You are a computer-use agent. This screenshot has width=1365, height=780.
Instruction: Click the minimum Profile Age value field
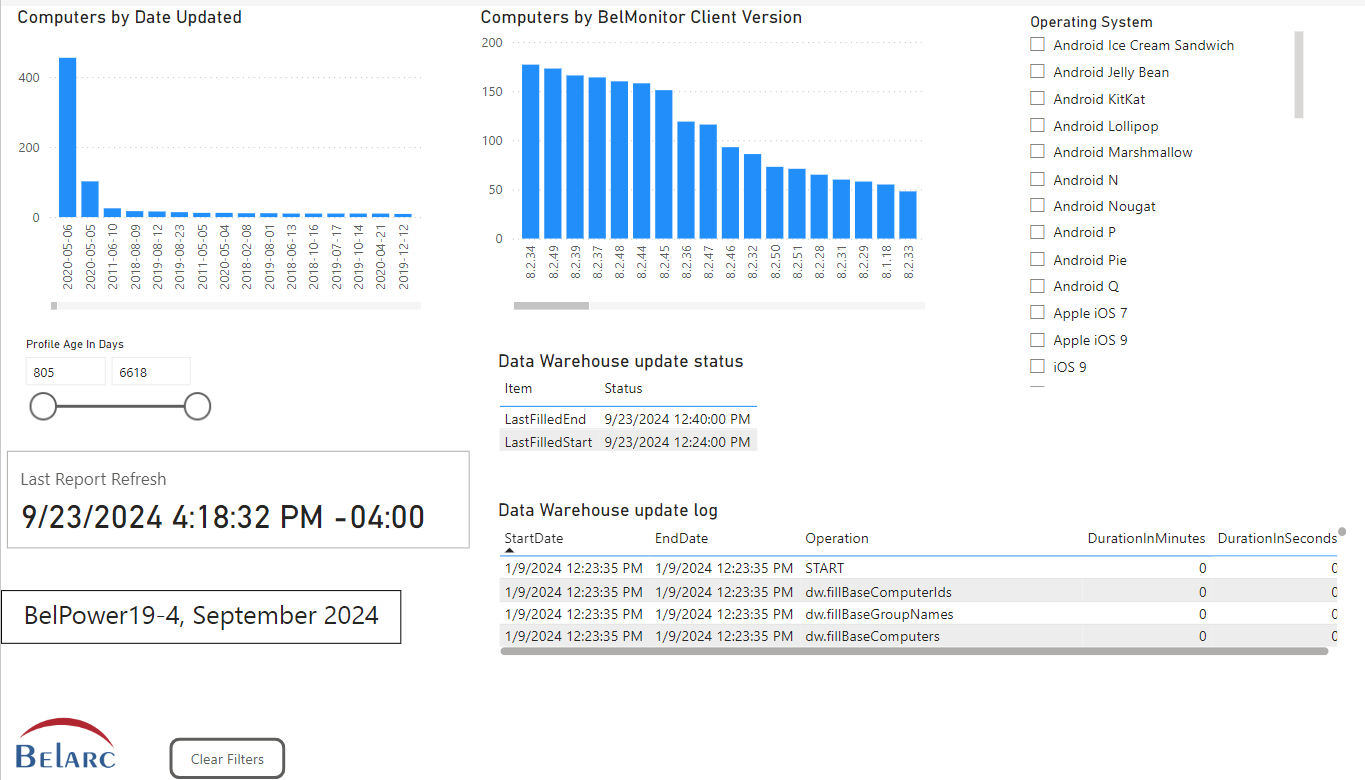pos(65,372)
